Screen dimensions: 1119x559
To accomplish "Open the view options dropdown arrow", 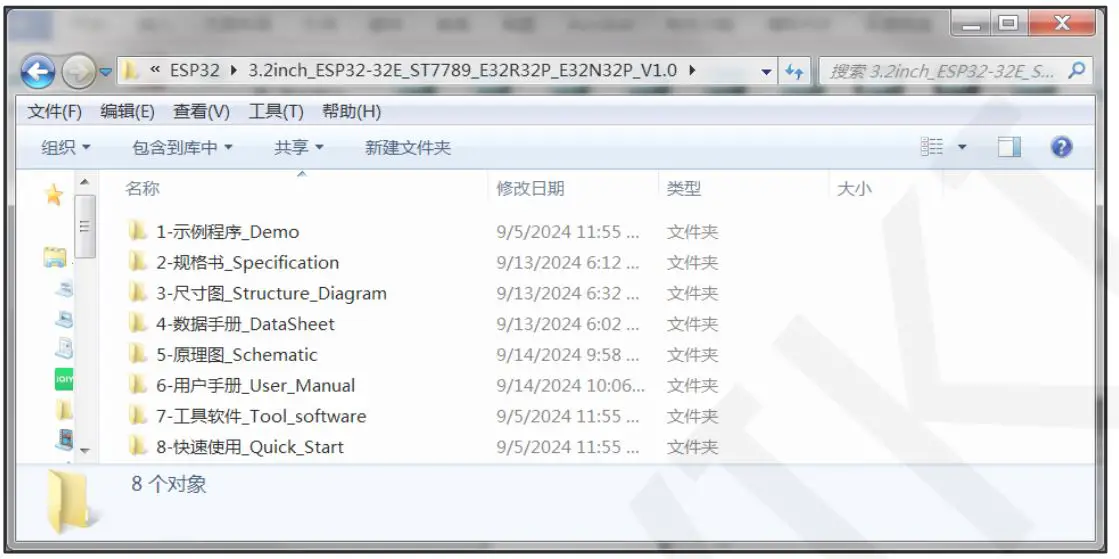I will coord(961,147).
